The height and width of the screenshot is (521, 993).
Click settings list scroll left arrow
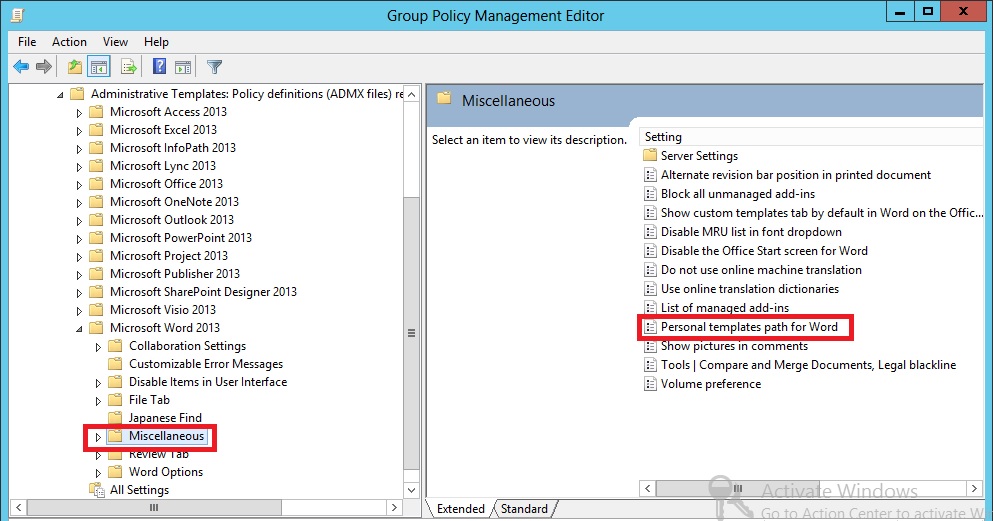click(647, 488)
